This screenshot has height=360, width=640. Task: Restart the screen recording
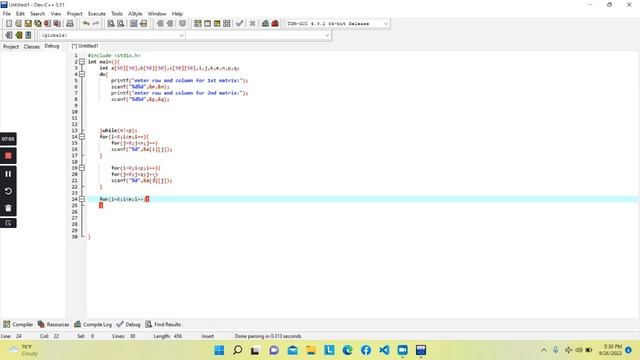point(8,191)
